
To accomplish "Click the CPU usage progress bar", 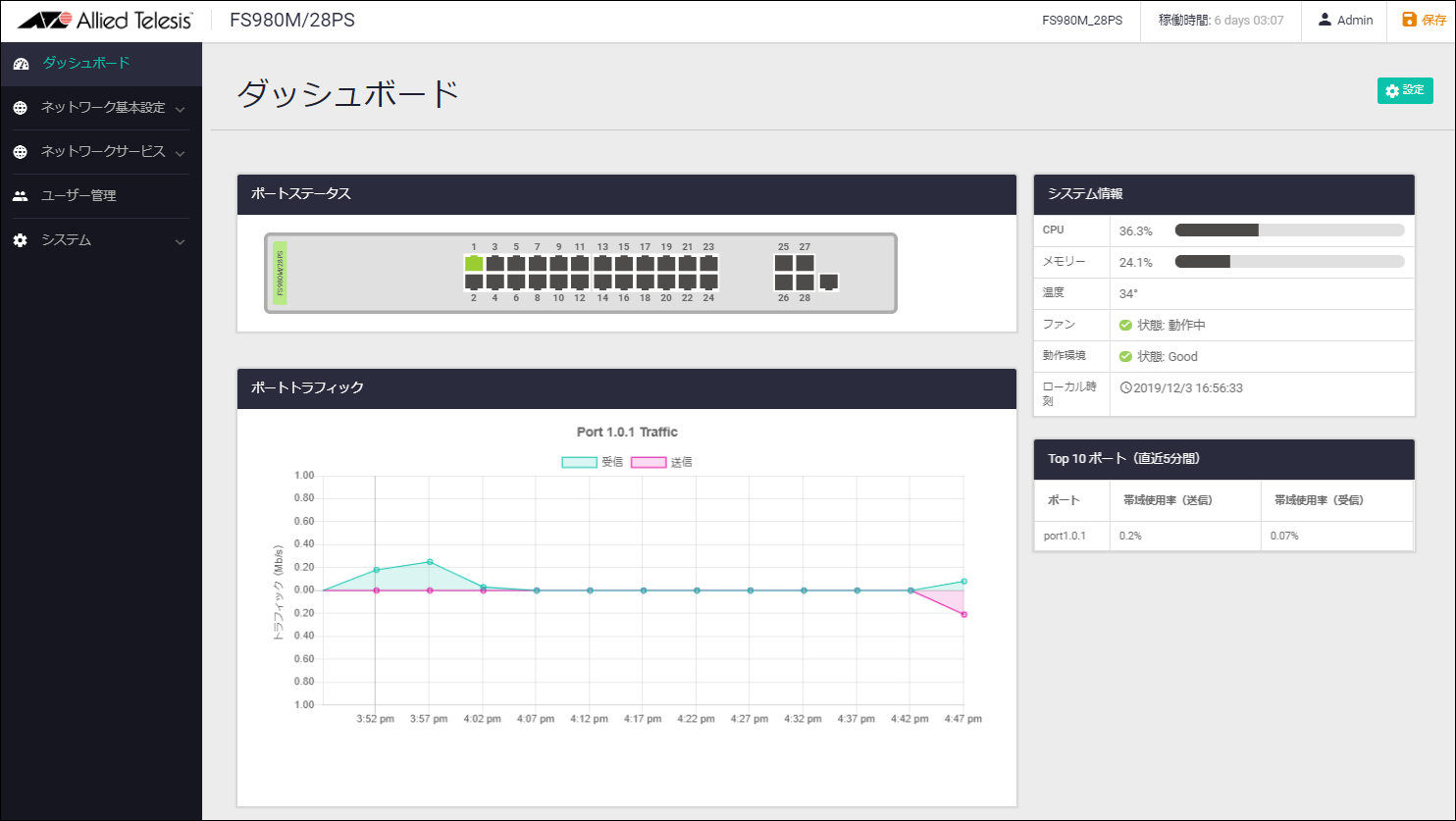I will tap(1289, 231).
